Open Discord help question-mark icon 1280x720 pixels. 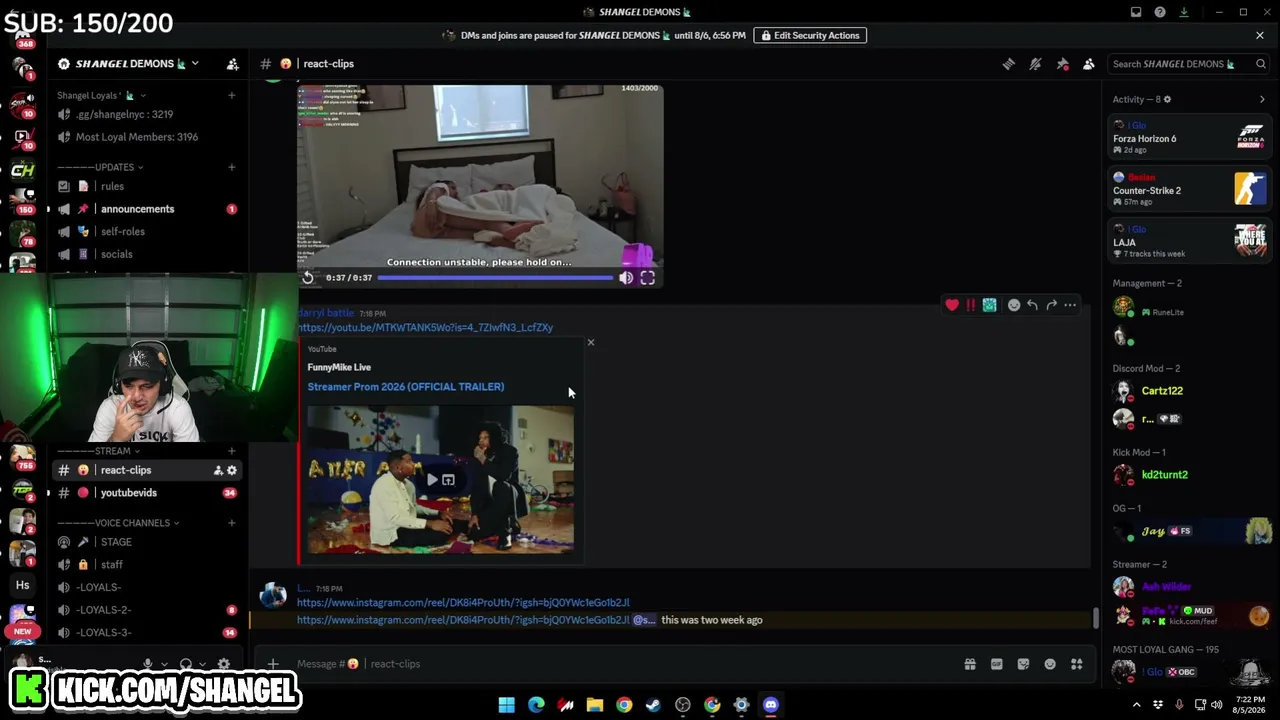(x=1160, y=12)
